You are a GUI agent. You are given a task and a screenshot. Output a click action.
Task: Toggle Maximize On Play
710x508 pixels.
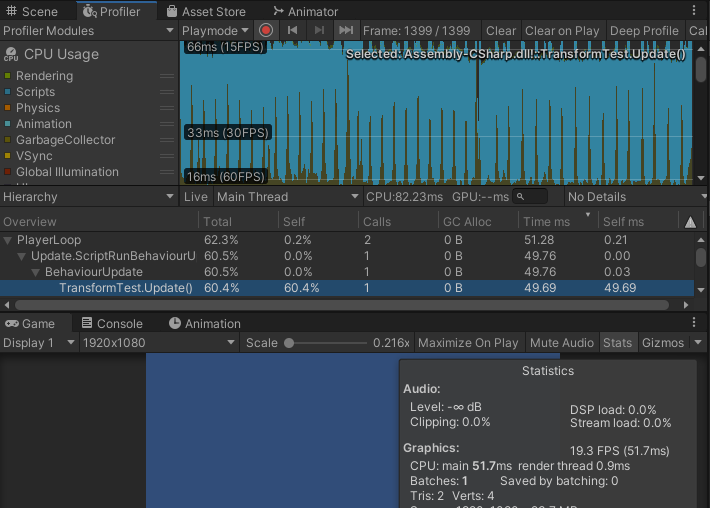(468, 343)
